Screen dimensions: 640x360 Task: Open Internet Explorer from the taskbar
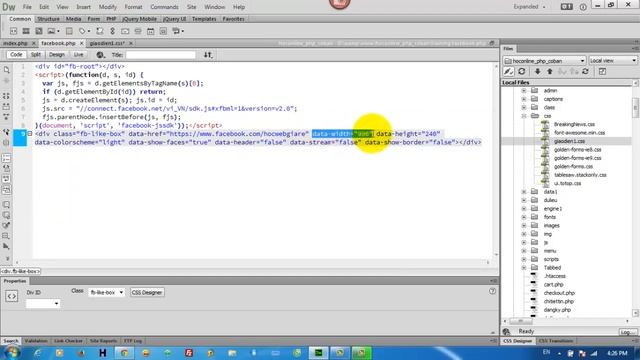[38, 353]
